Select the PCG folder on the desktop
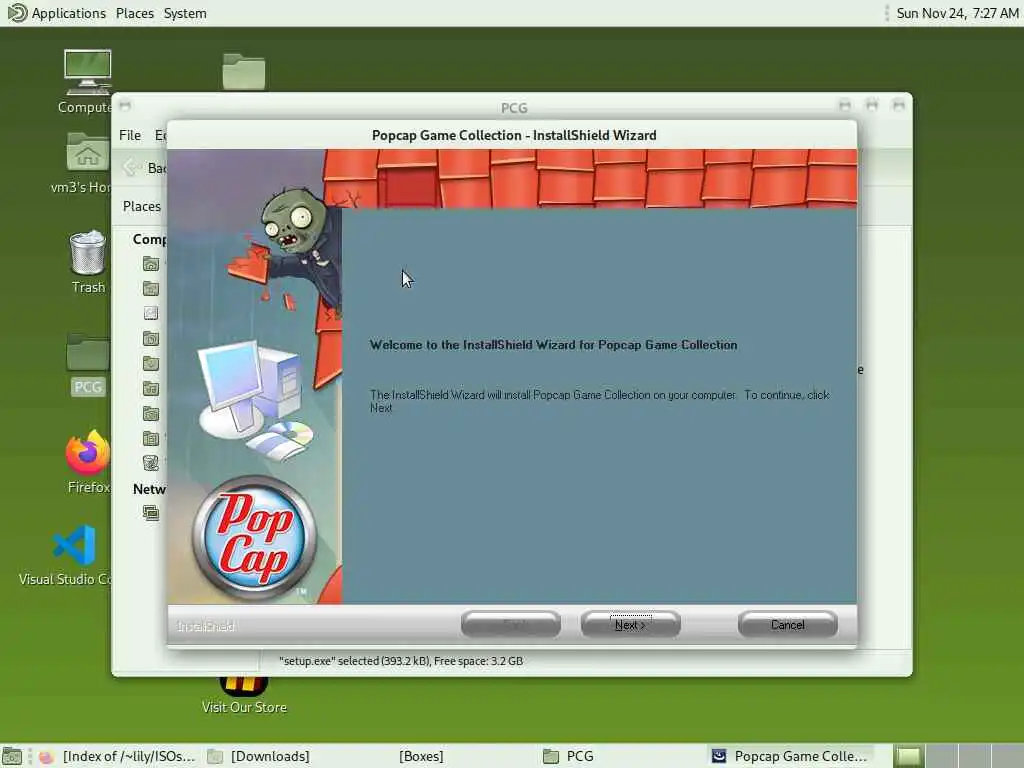 (88, 364)
